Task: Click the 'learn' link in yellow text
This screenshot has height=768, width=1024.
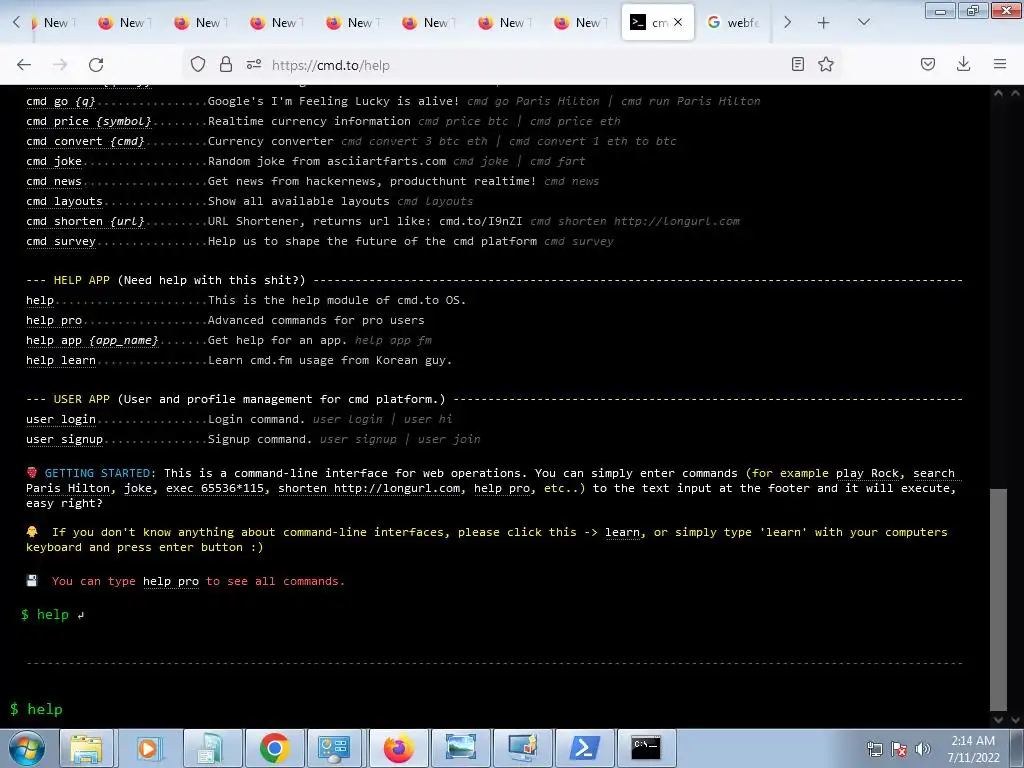Action: [622, 532]
